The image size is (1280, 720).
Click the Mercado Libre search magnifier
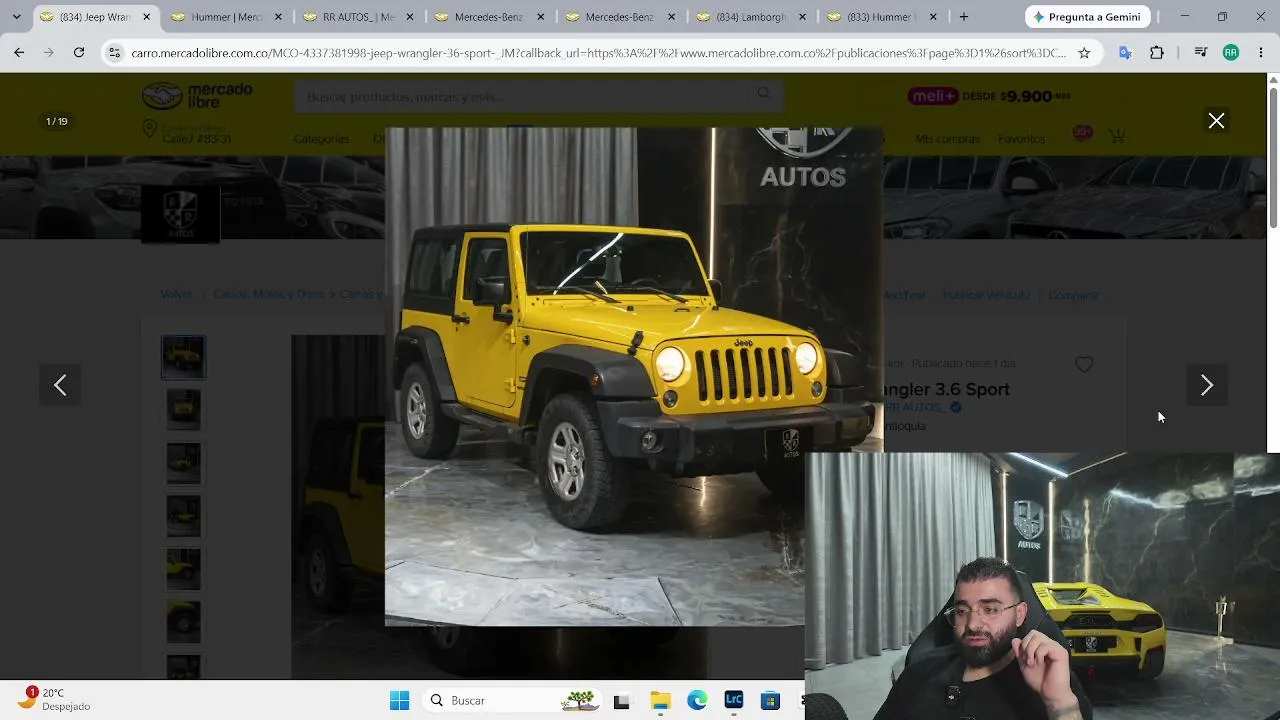tap(764, 95)
